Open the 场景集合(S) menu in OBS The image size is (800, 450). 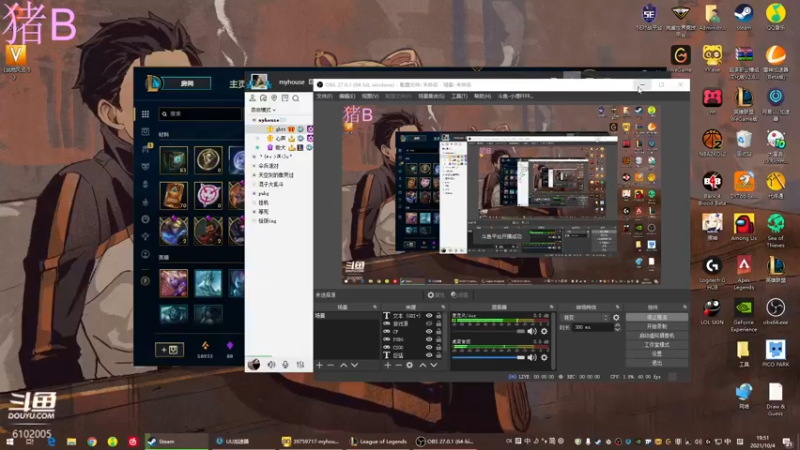click(431, 96)
